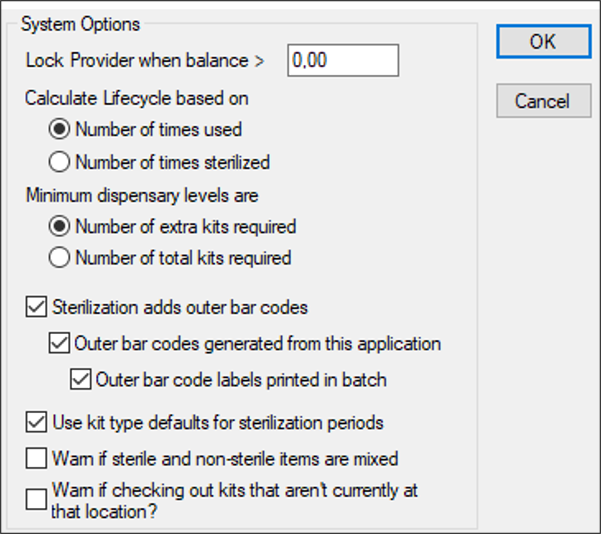Screen dimensions: 601x534
Task: Choose 'Number of total kits required' option
Action: click(59, 258)
